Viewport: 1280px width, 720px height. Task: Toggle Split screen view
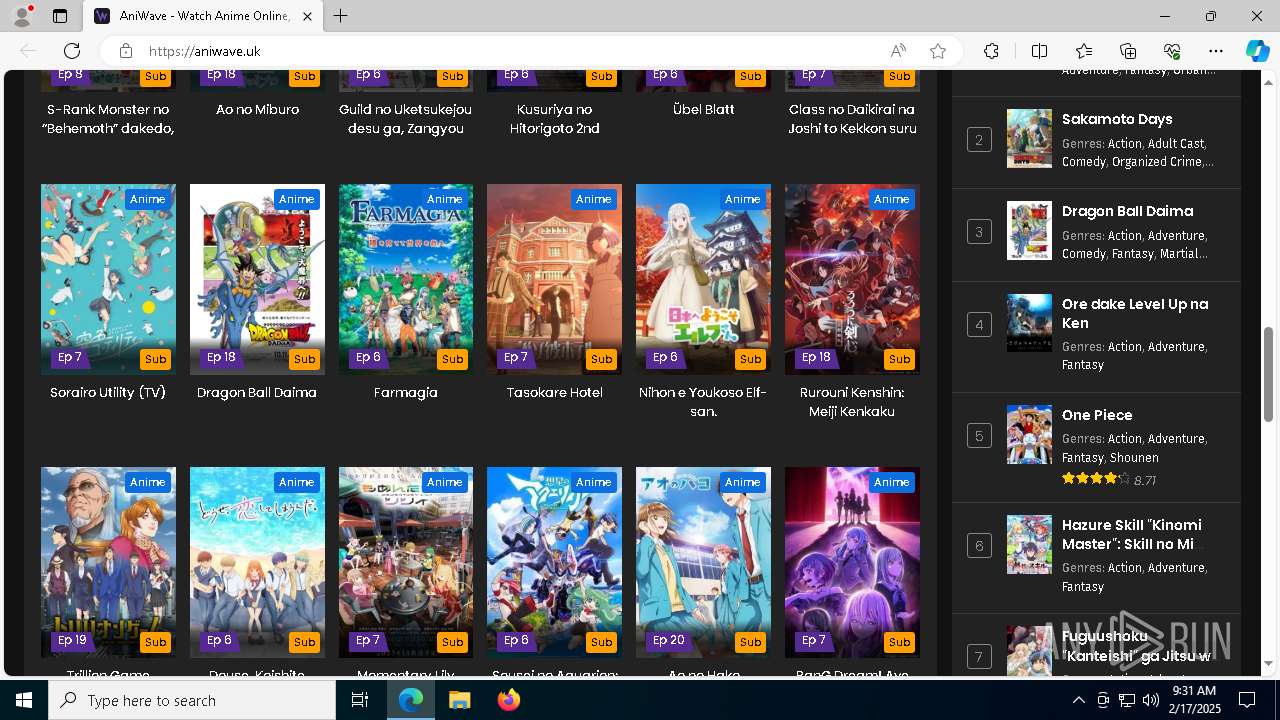[x=1039, y=51]
